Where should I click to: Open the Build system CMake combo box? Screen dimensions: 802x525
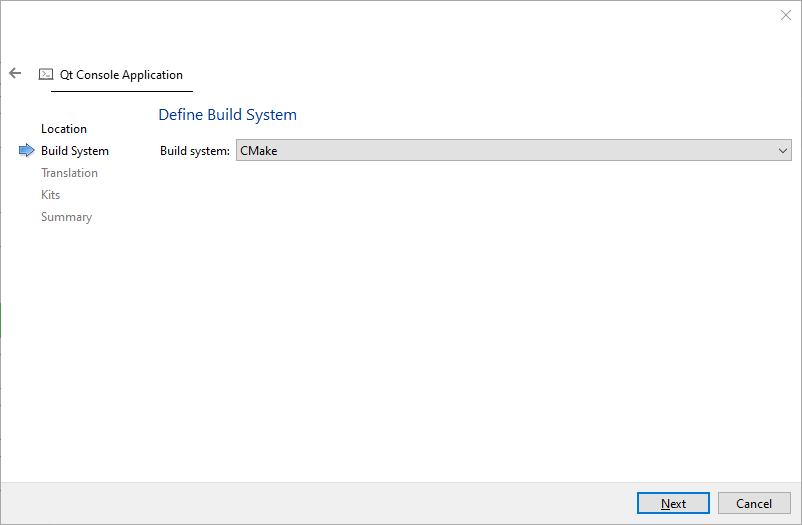click(514, 150)
